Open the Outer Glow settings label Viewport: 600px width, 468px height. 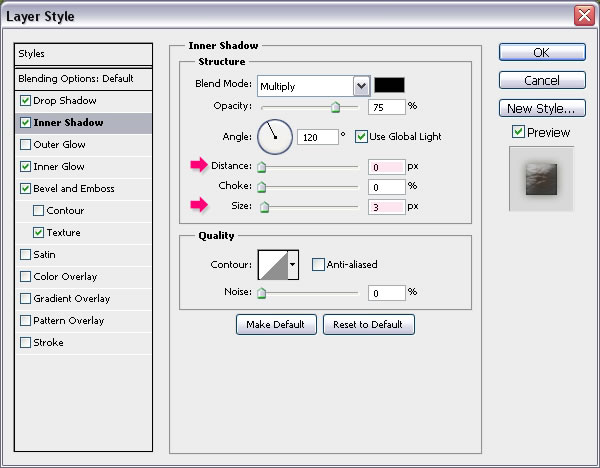(59, 145)
